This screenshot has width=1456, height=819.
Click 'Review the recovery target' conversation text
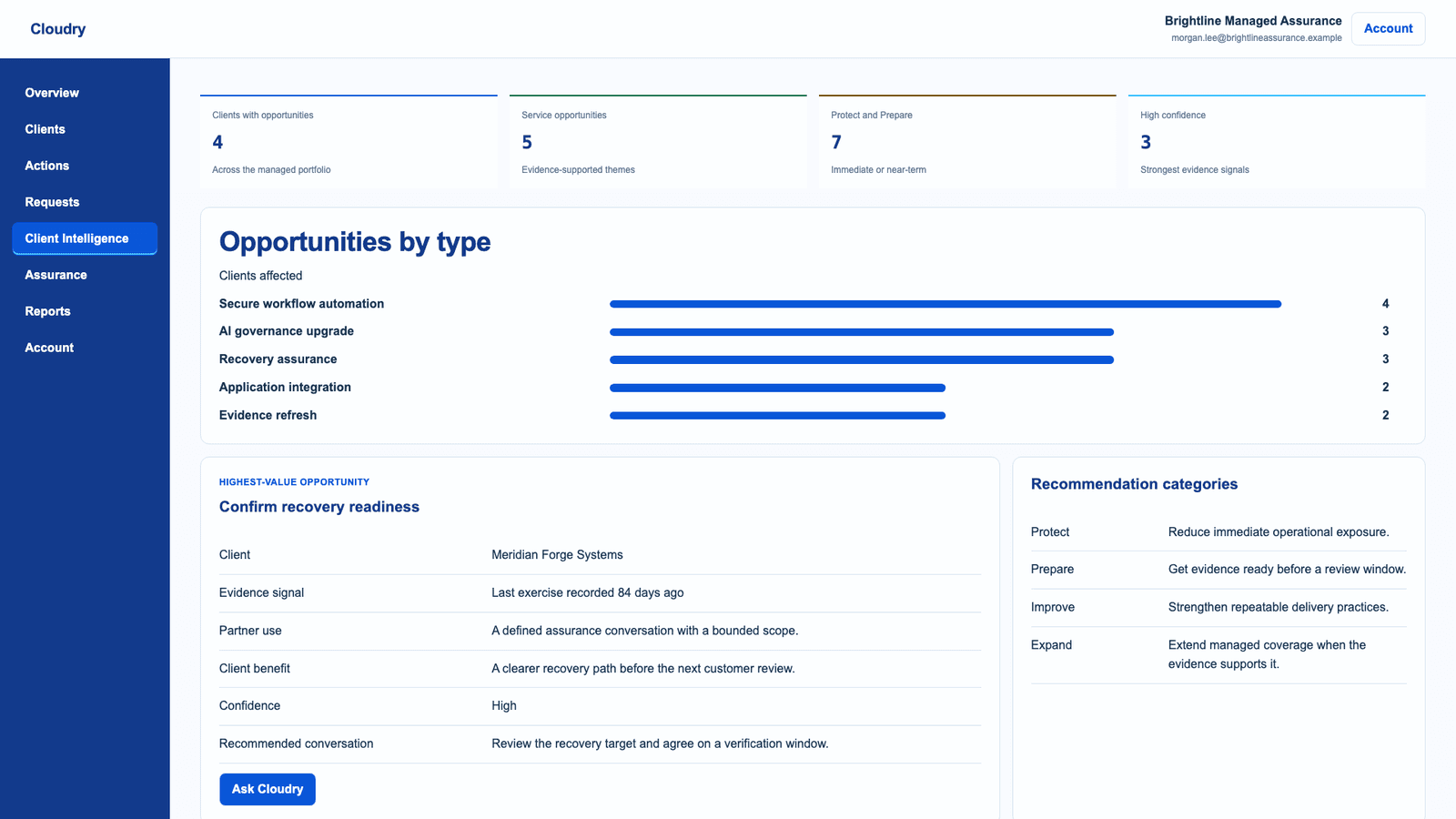(x=660, y=743)
